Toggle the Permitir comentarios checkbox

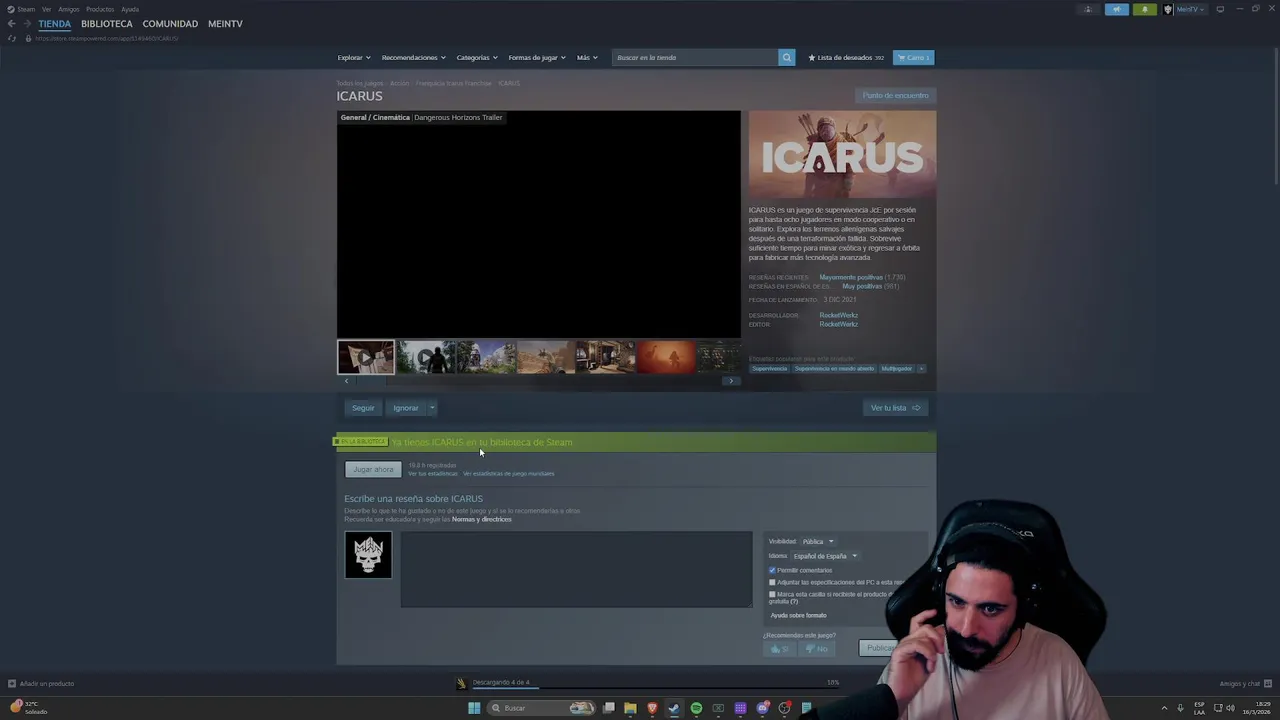pos(772,570)
